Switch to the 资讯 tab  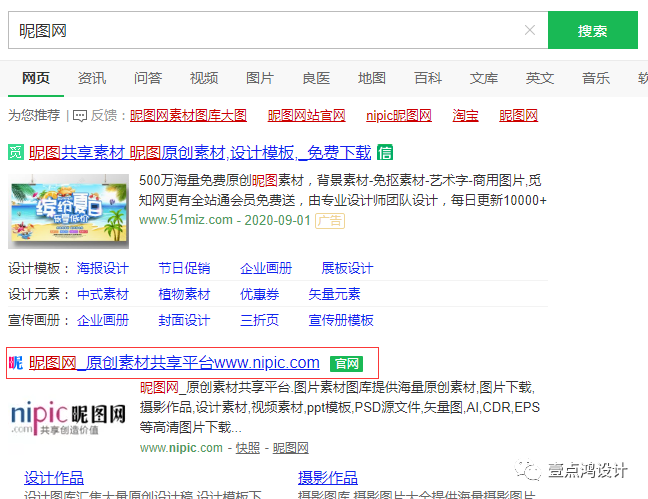coord(92,78)
